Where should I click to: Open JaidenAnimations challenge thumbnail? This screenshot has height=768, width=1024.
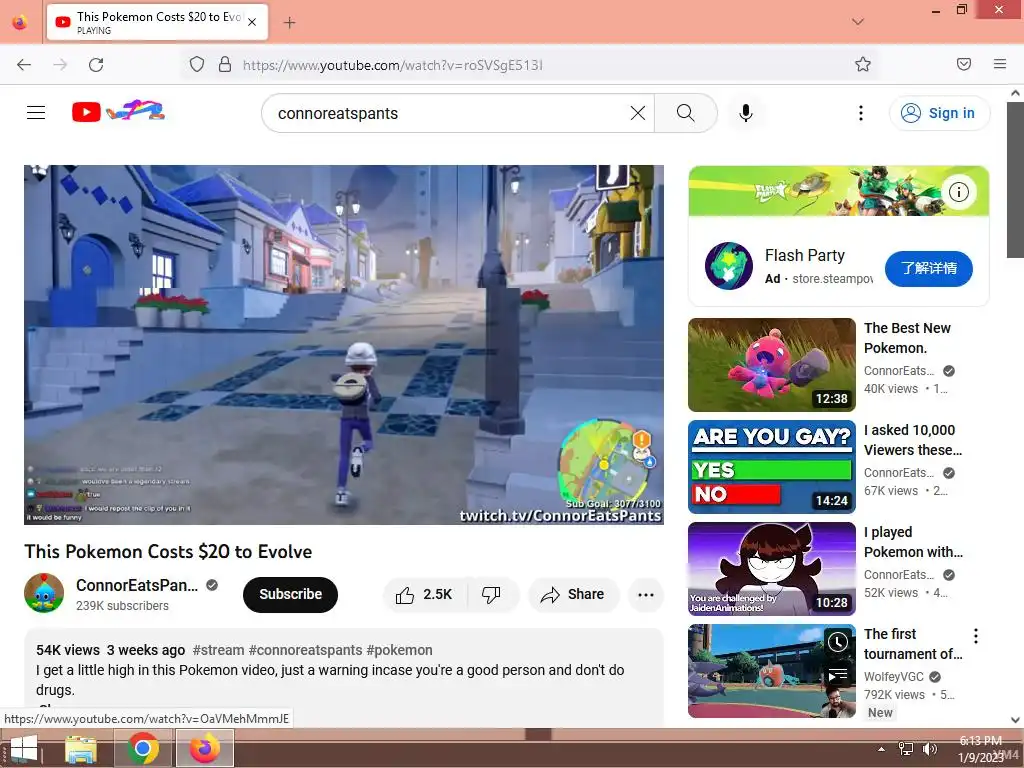coord(771,568)
